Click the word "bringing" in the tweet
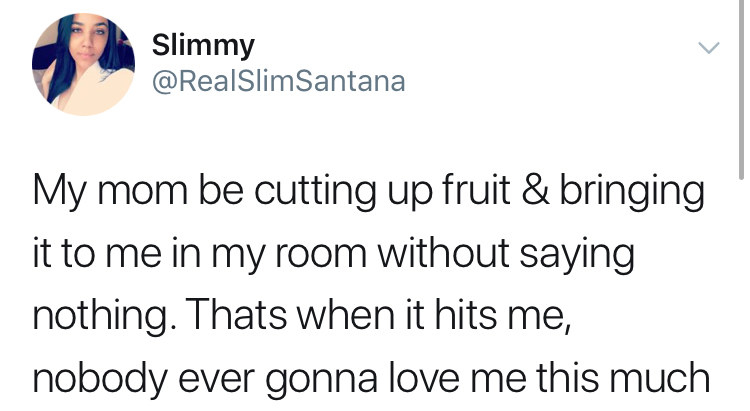This screenshot has width=750, height=411. (632, 192)
